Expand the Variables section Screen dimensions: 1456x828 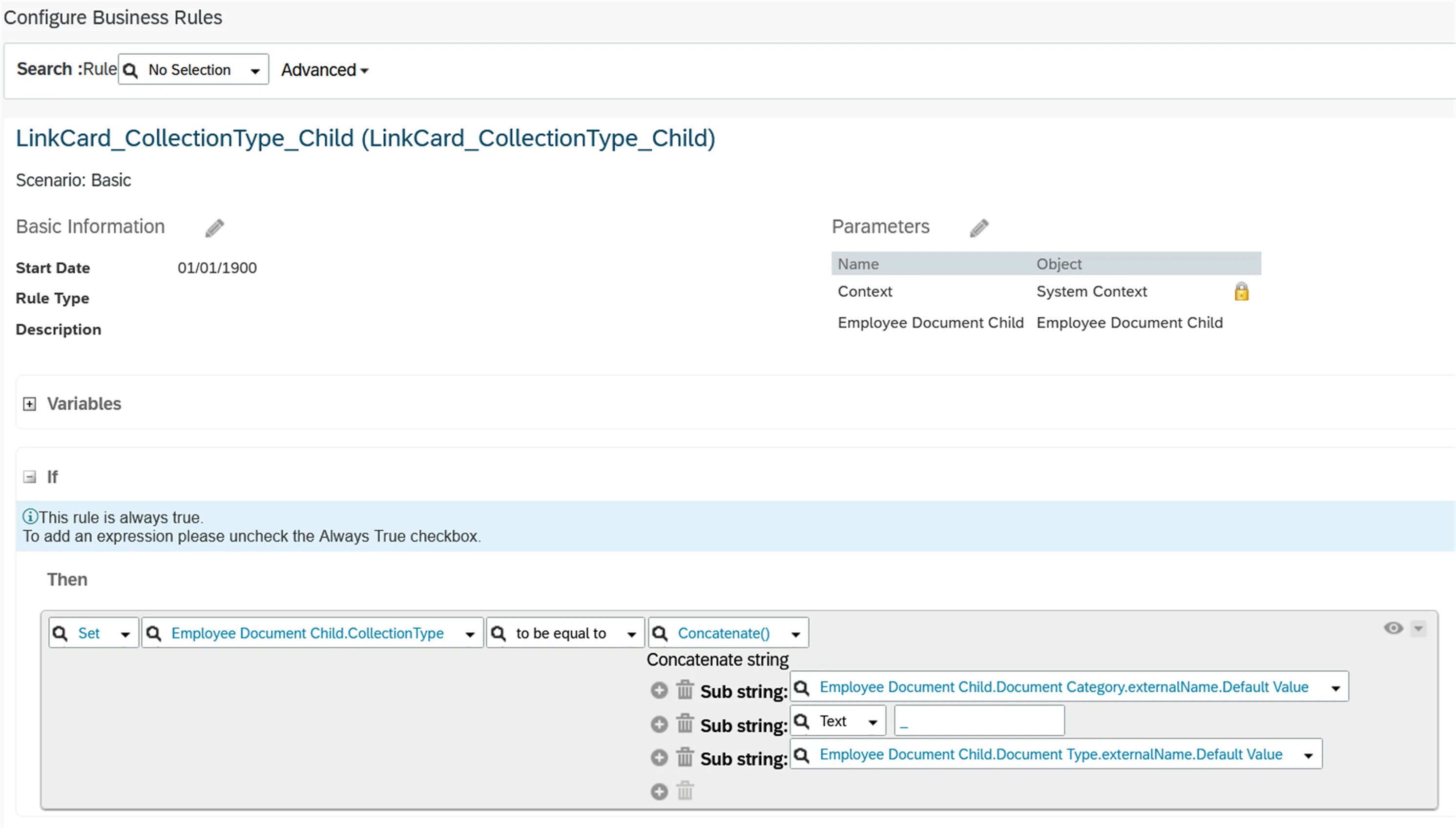[30, 404]
